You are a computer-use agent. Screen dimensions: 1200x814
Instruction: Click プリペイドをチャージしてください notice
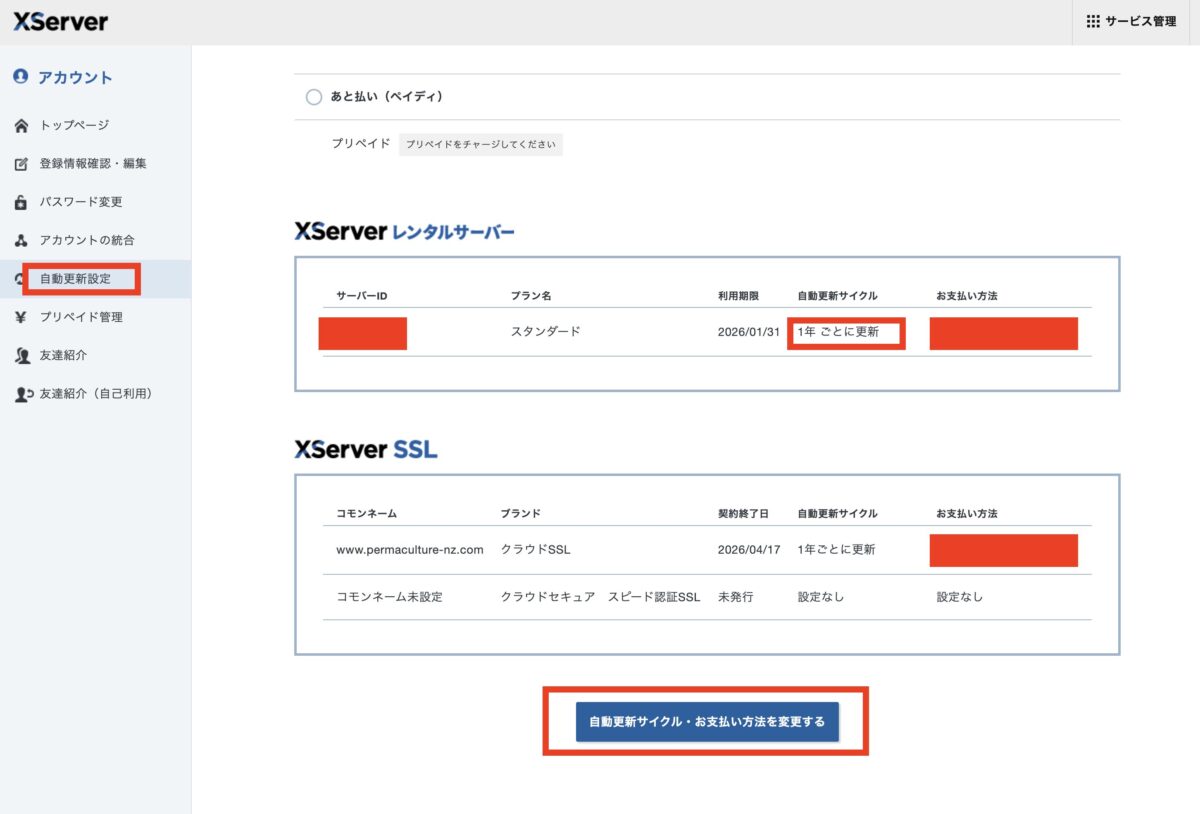pyautogui.click(x=480, y=145)
